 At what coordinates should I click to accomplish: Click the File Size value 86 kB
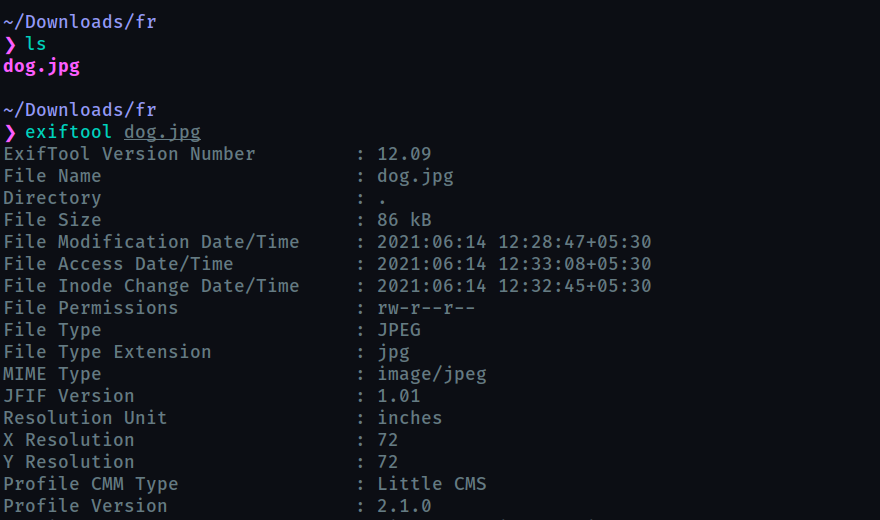(x=404, y=220)
